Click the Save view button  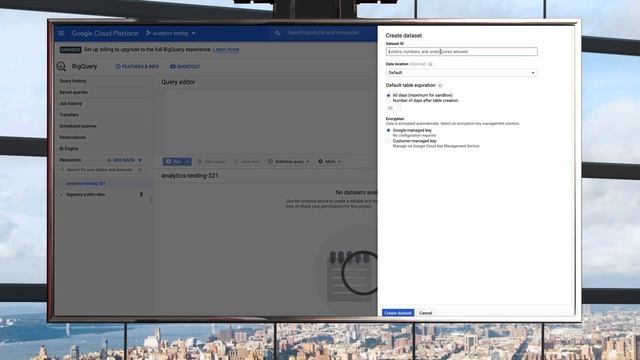click(x=246, y=162)
